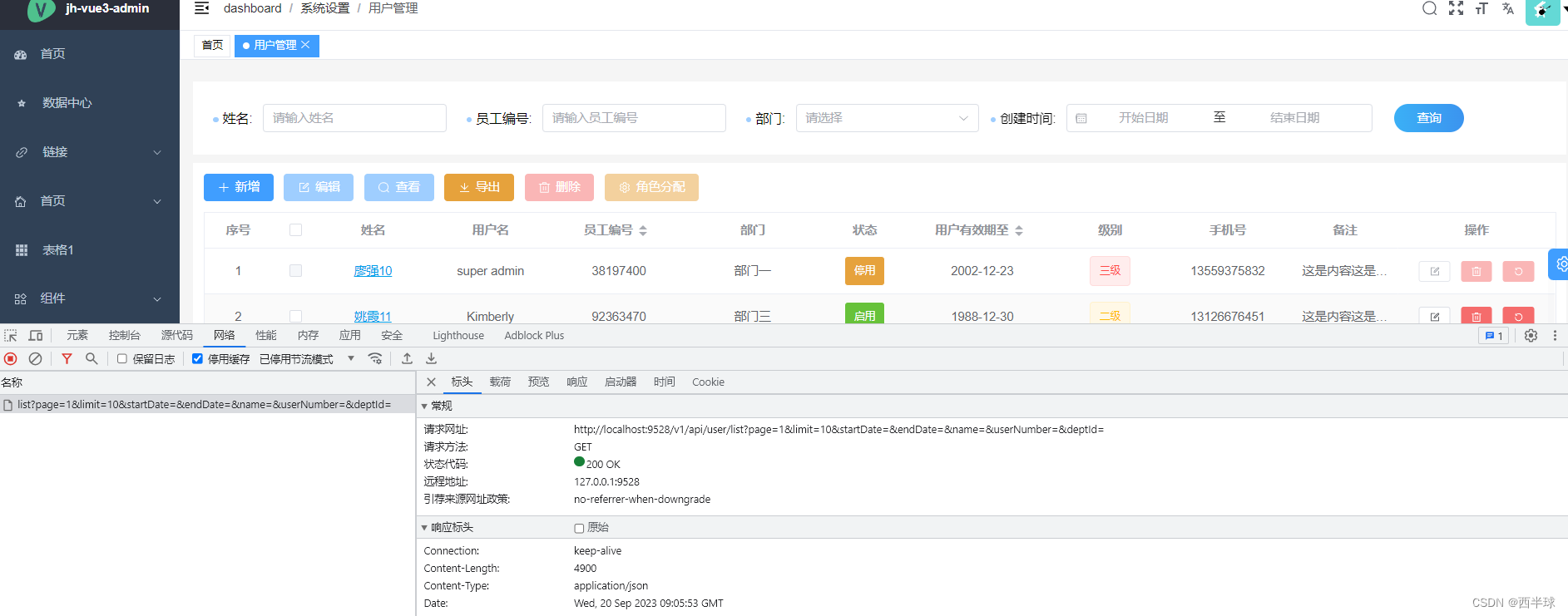This screenshot has width=1568, height=616.
Task: Open the header search icon
Action: pyautogui.click(x=1429, y=8)
